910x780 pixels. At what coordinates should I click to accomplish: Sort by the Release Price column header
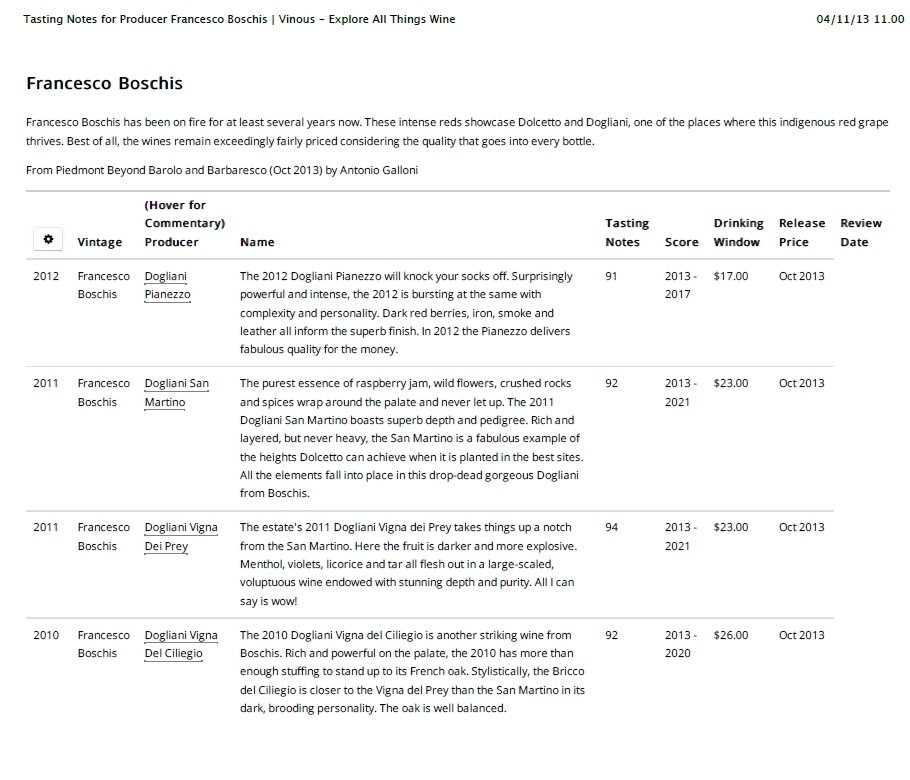point(802,232)
